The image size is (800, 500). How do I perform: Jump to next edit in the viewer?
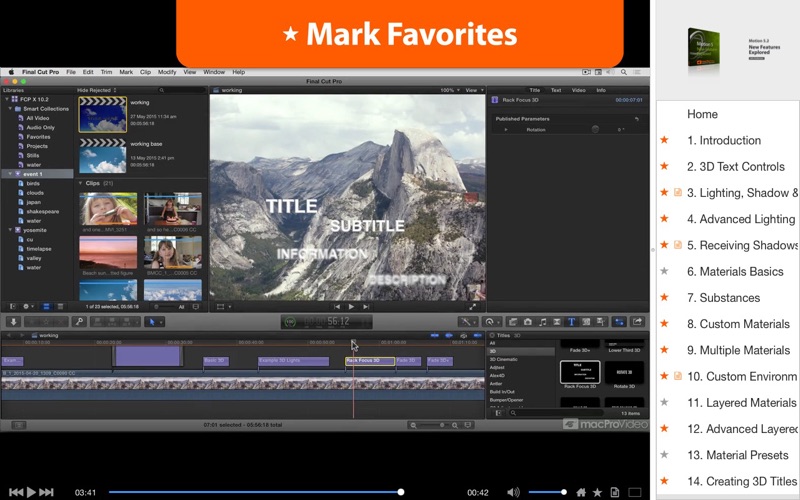pyautogui.click(x=366, y=307)
